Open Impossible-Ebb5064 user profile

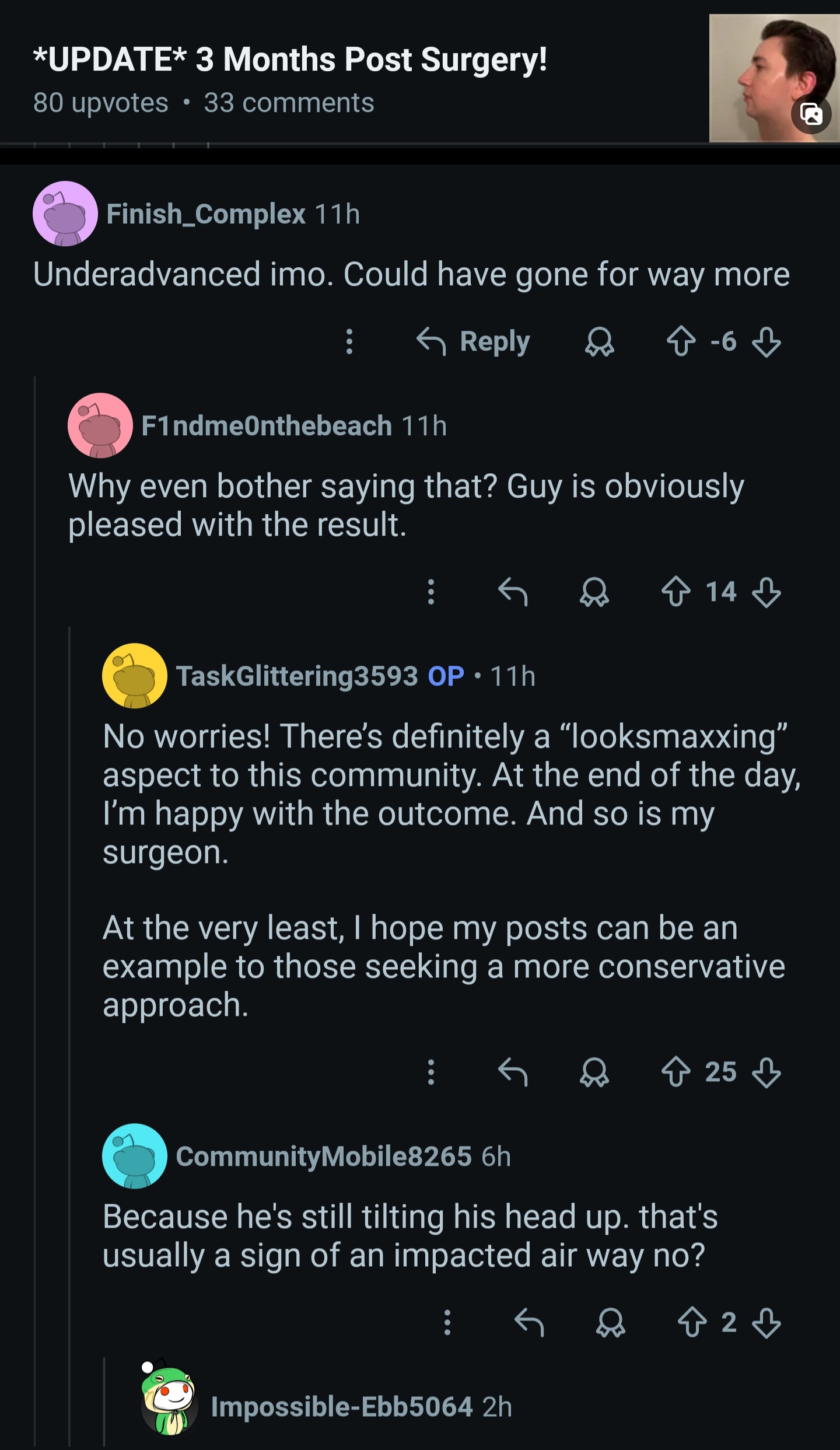pyautogui.click(x=341, y=1407)
